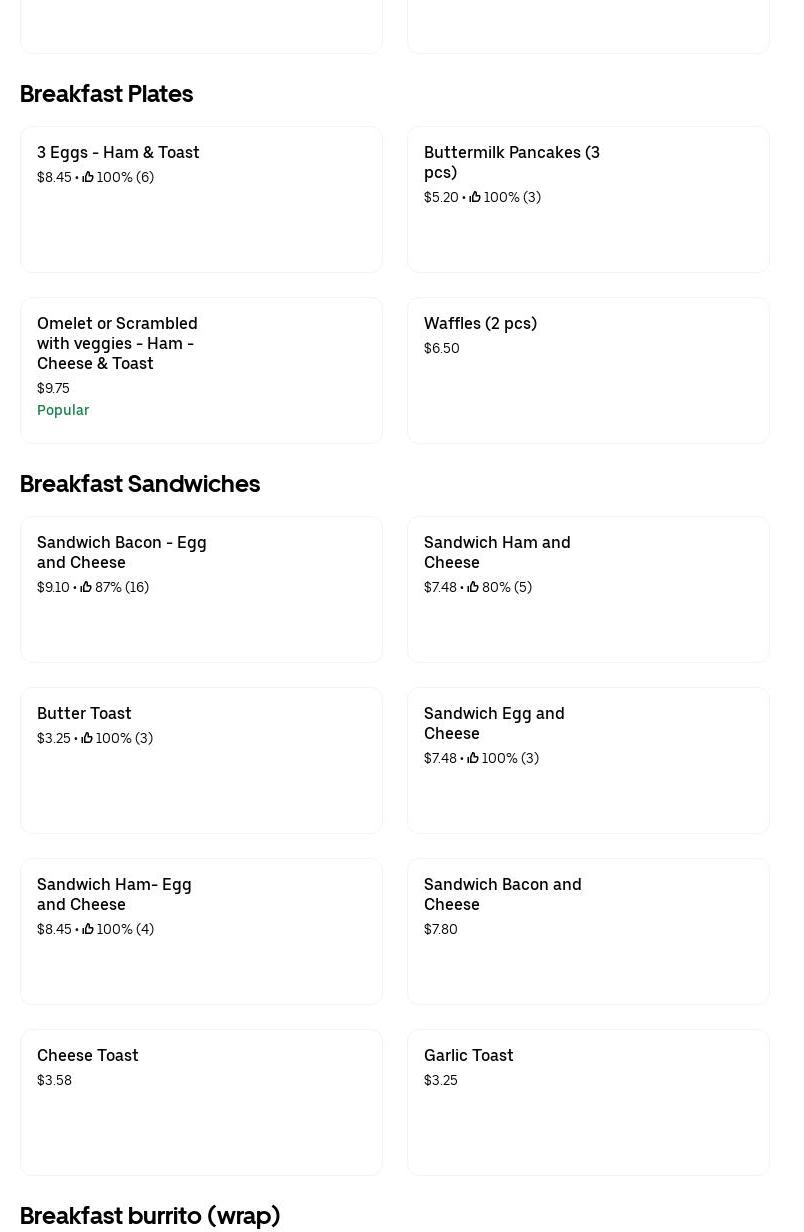Click thumbs-up icon on 3 Eggs - Ham & Toast
The image size is (804, 1232).
pos(88,177)
